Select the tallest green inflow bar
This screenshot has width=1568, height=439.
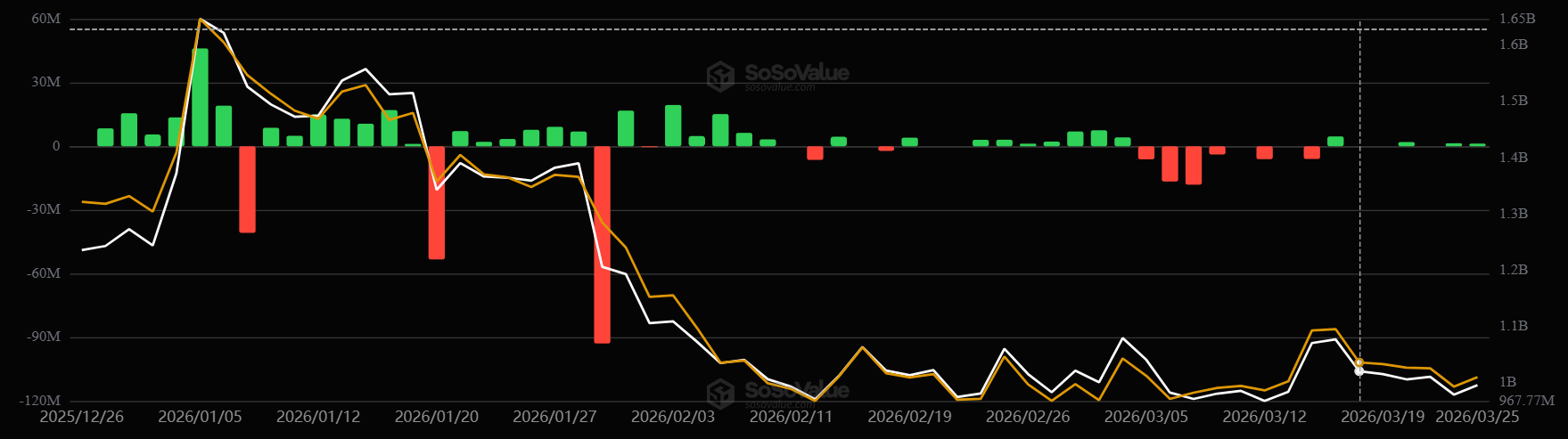pos(200,97)
